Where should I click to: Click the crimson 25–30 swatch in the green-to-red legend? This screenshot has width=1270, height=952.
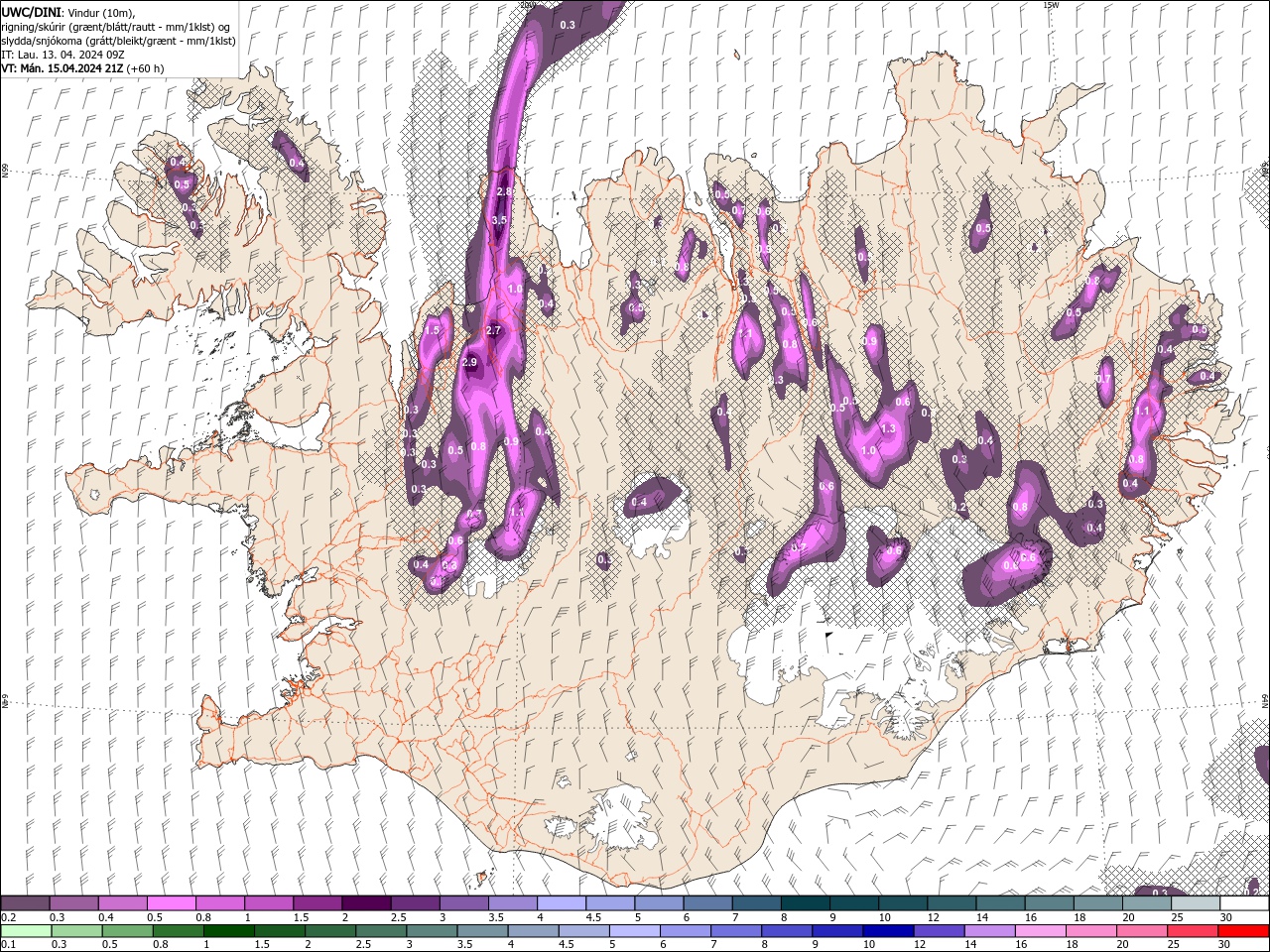tap(1193, 931)
